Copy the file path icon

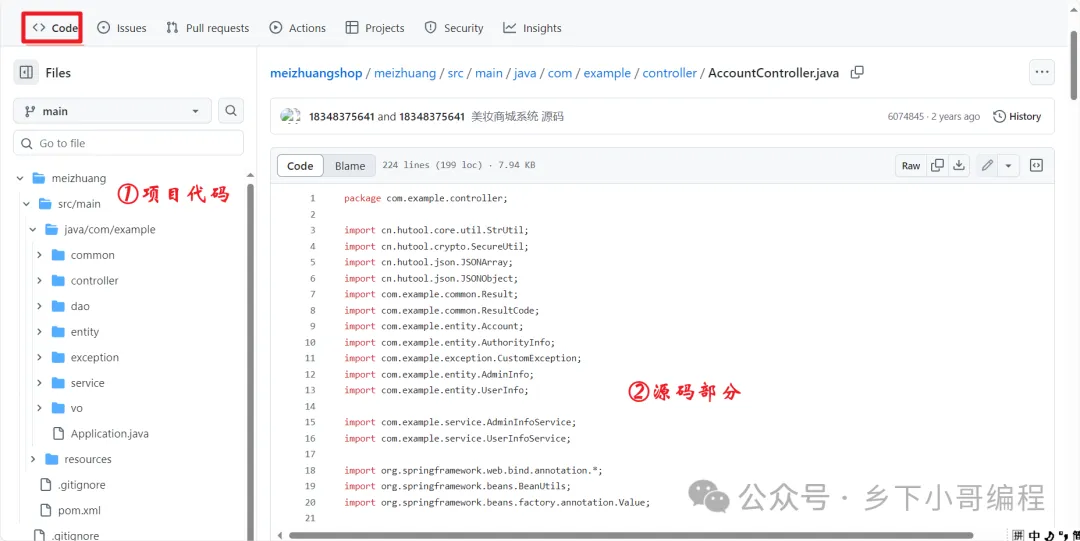click(x=857, y=72)
